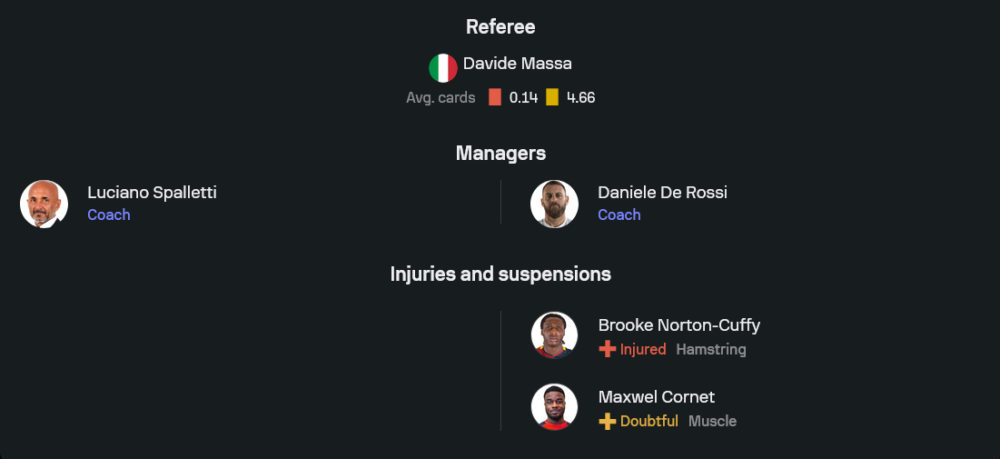
Task: Click the Brooke Norton-Cuffy player name
Action: point(679,325)
